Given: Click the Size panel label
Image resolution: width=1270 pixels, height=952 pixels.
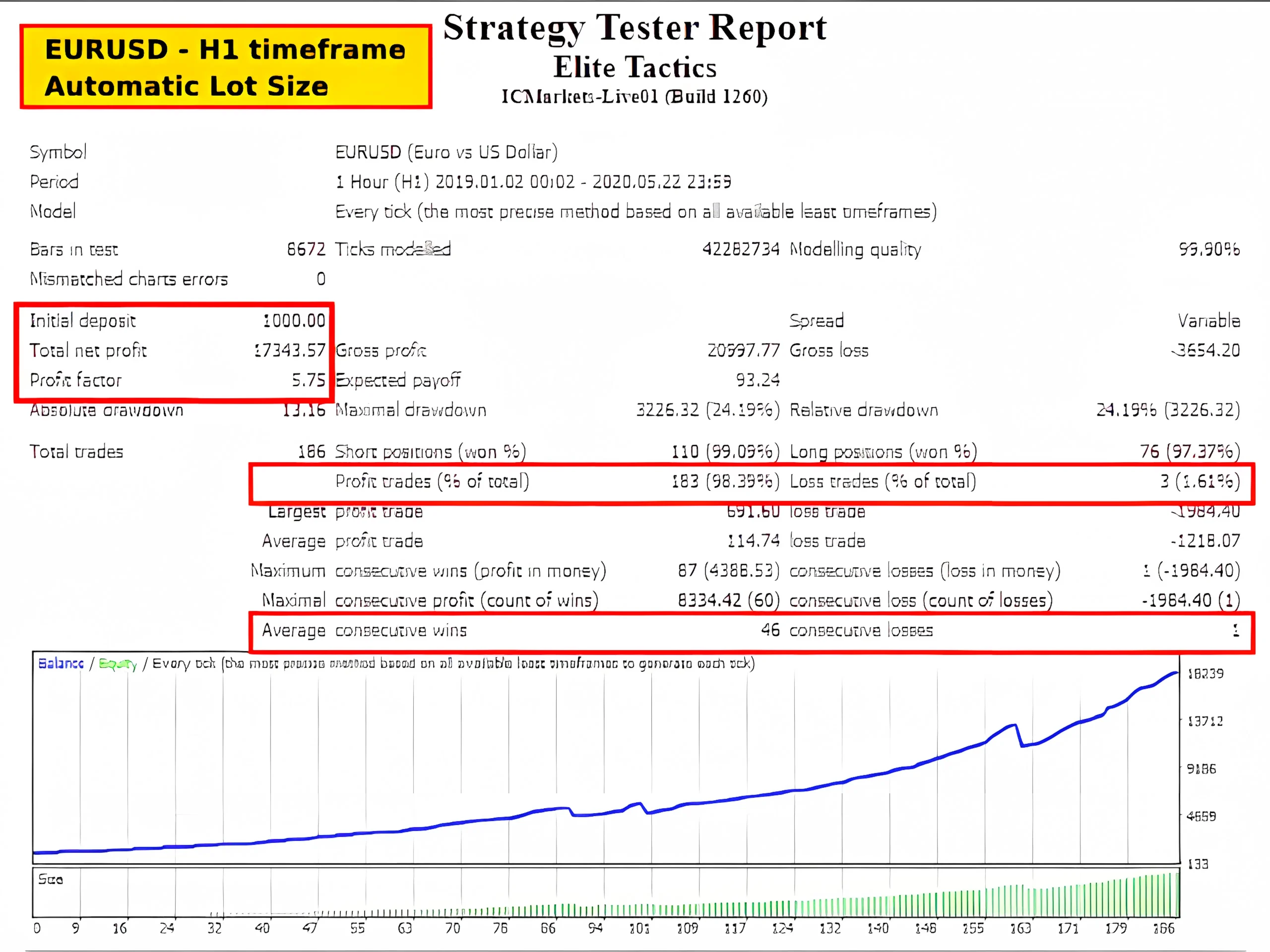Looking at the screenshot, I should point(51,879).
